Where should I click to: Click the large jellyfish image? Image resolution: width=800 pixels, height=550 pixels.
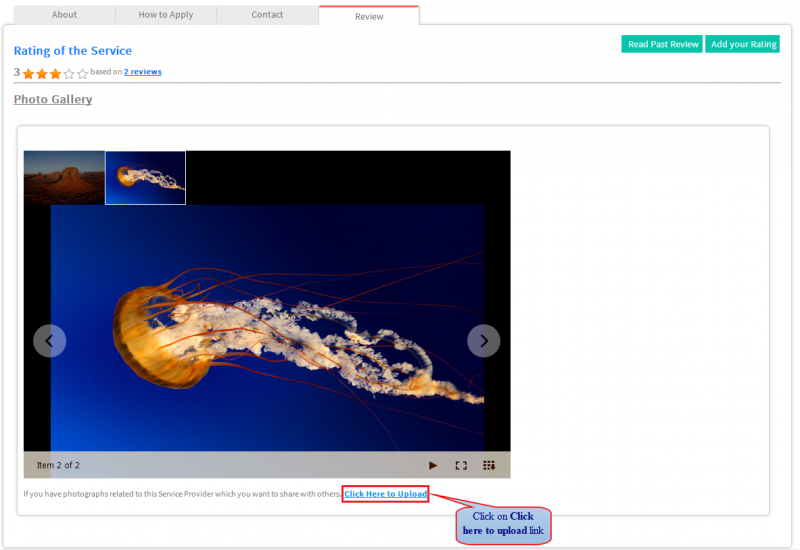(x=267, y=328)
